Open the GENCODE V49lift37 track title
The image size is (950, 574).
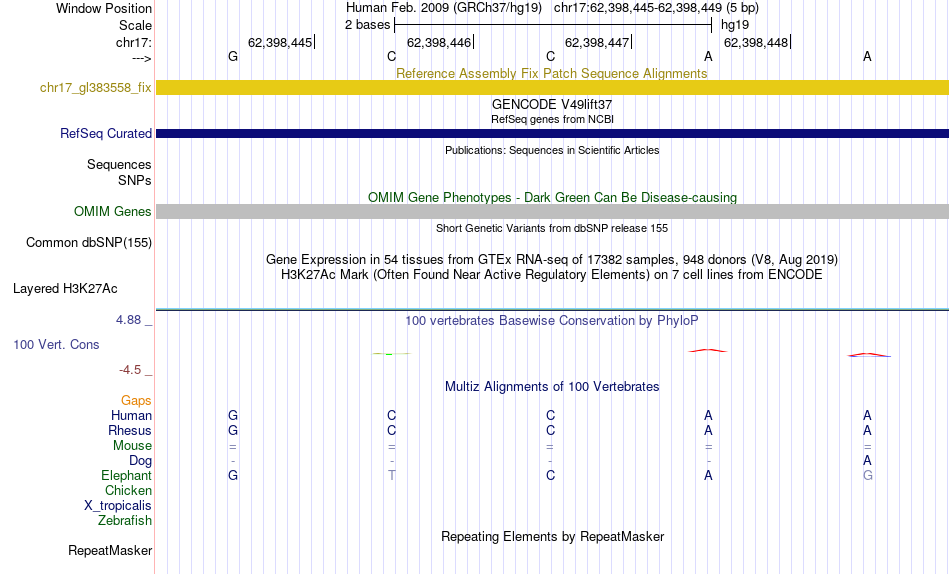click(552, 104)
